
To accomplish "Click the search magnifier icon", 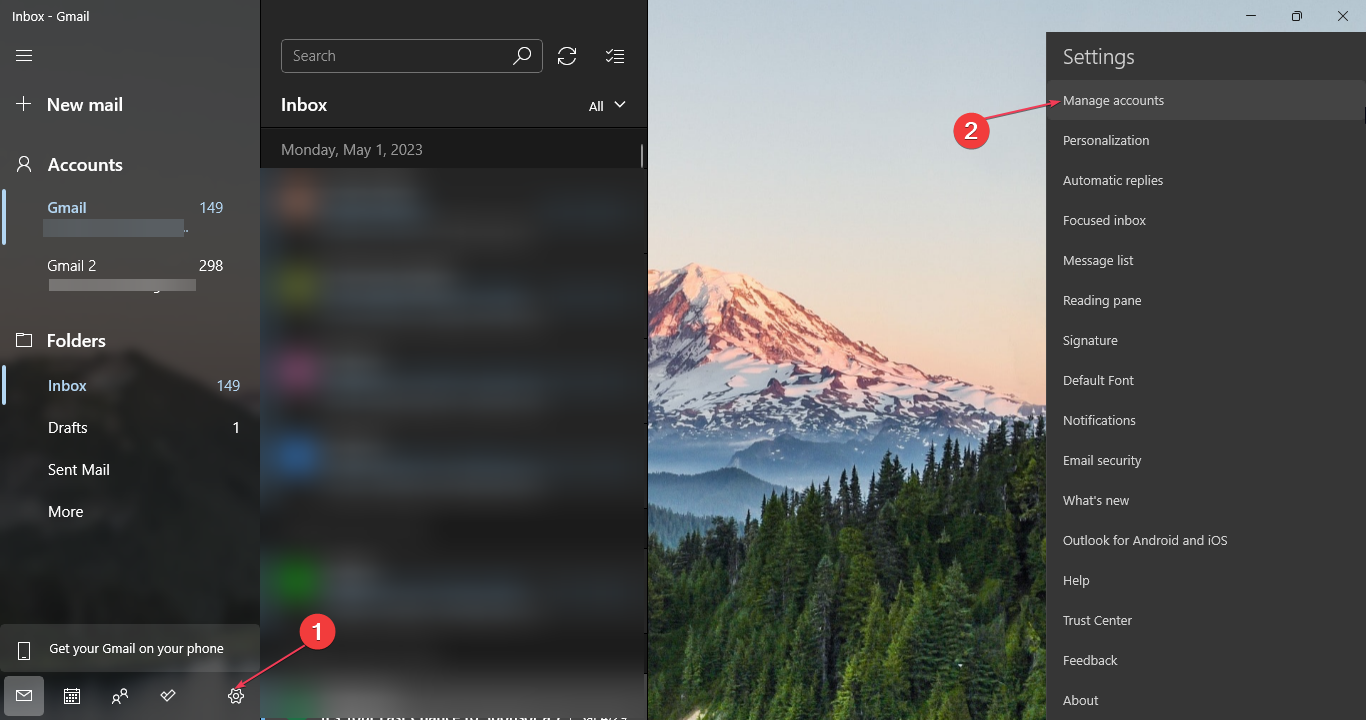I will click(x=522, y=56).
